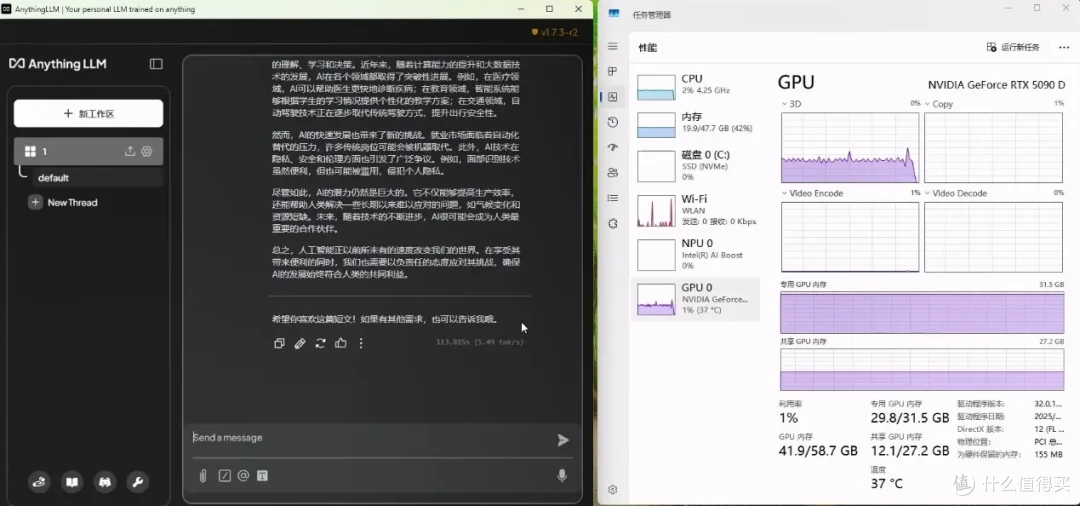Screen dimensions: 1080x506
Task: Click the NVIDIA GeForce RTX 5090 D label
Action: (x=996, y=85)
